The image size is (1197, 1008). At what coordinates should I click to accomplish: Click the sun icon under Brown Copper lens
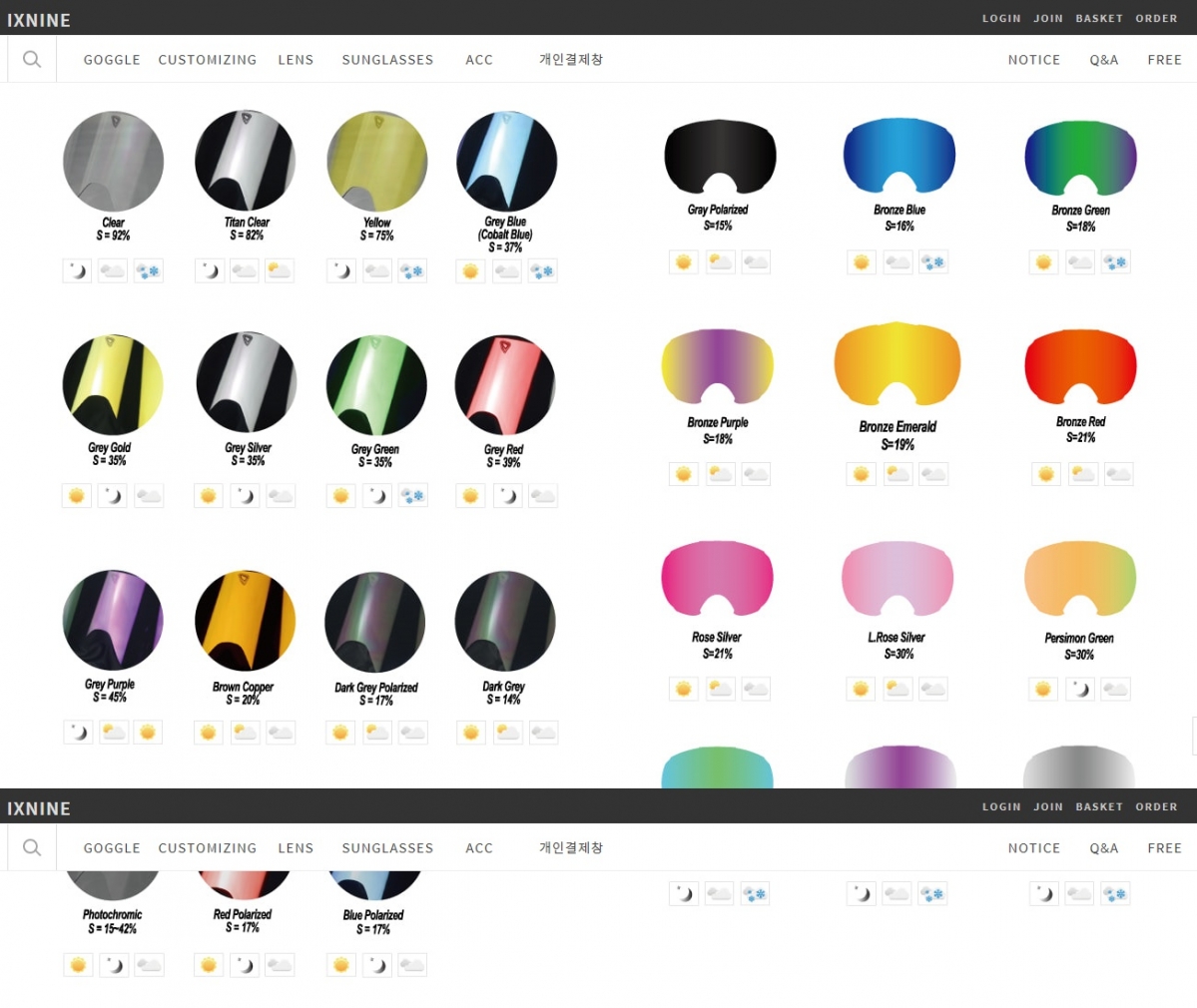pyautogui.click(x=209, y=733)
